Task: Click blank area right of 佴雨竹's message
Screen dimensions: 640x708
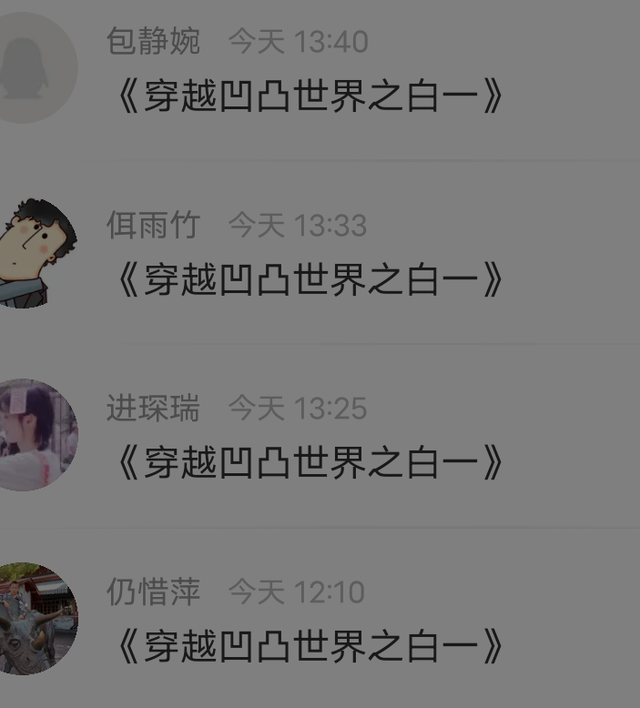Action: coord(573,279)
